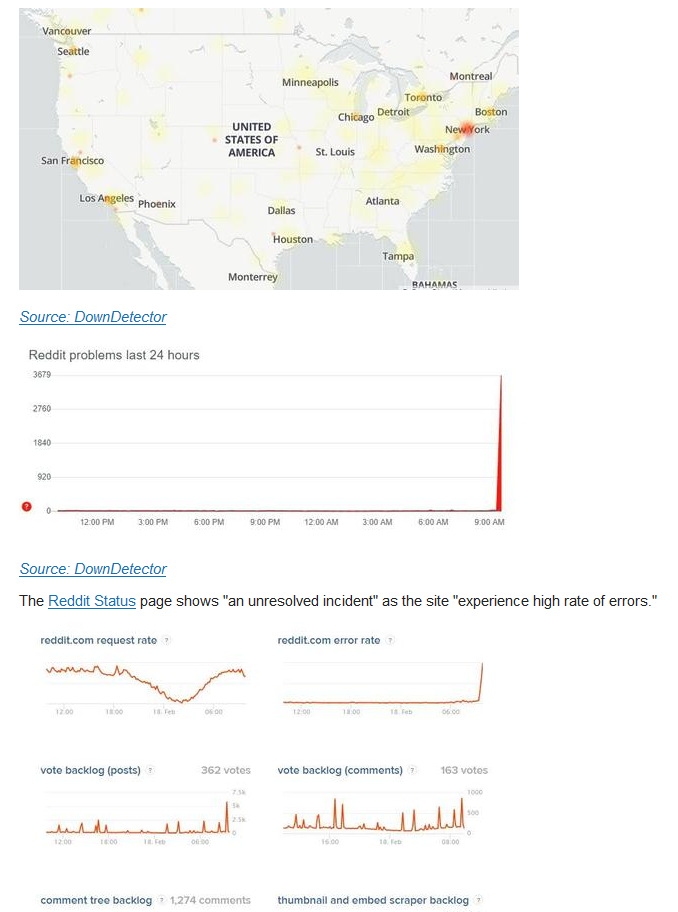Follow the Reddit Status link
678x912 pixels.
click(92, 601)
